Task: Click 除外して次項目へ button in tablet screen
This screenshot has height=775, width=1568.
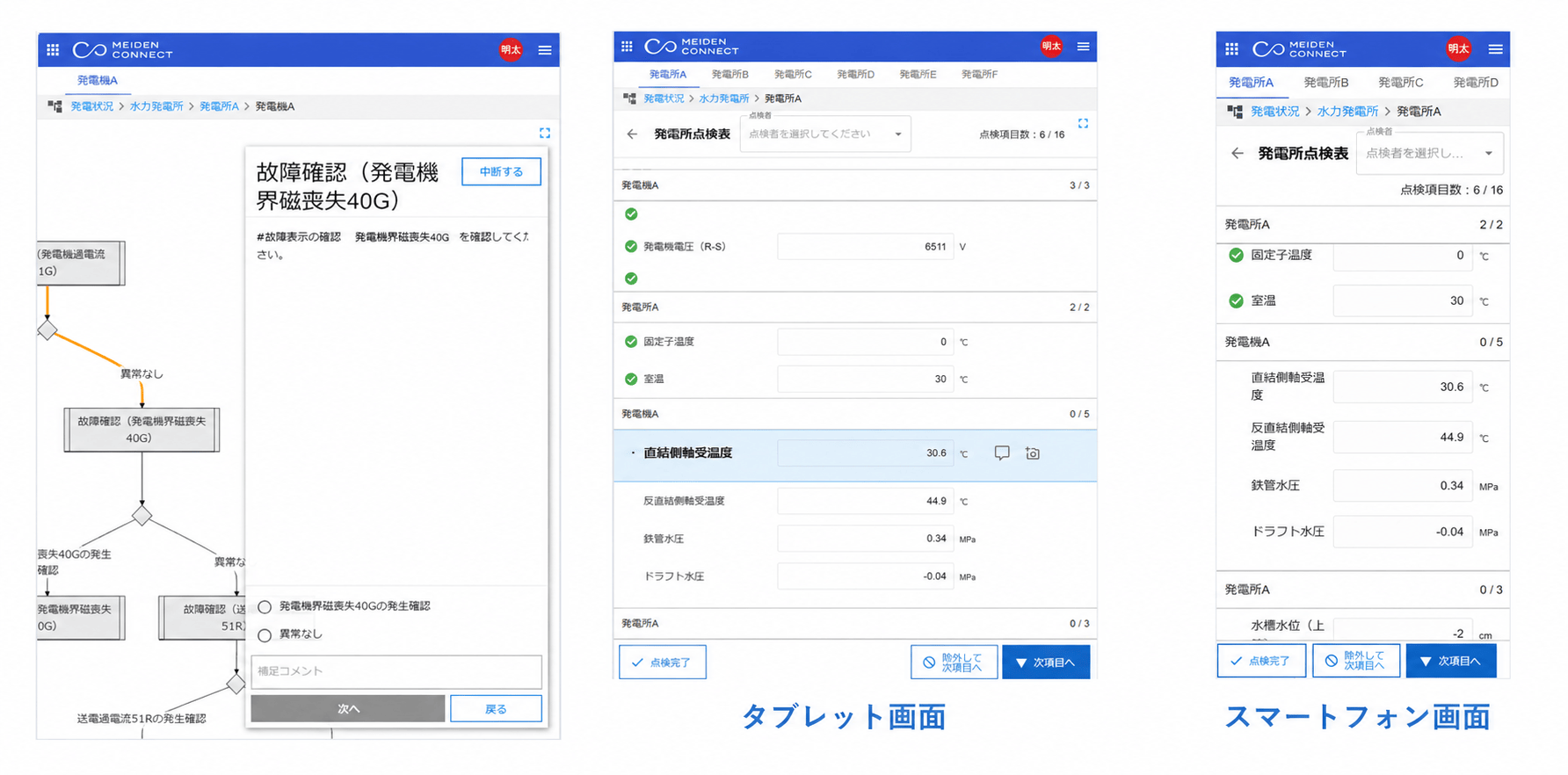Action: 954,663
